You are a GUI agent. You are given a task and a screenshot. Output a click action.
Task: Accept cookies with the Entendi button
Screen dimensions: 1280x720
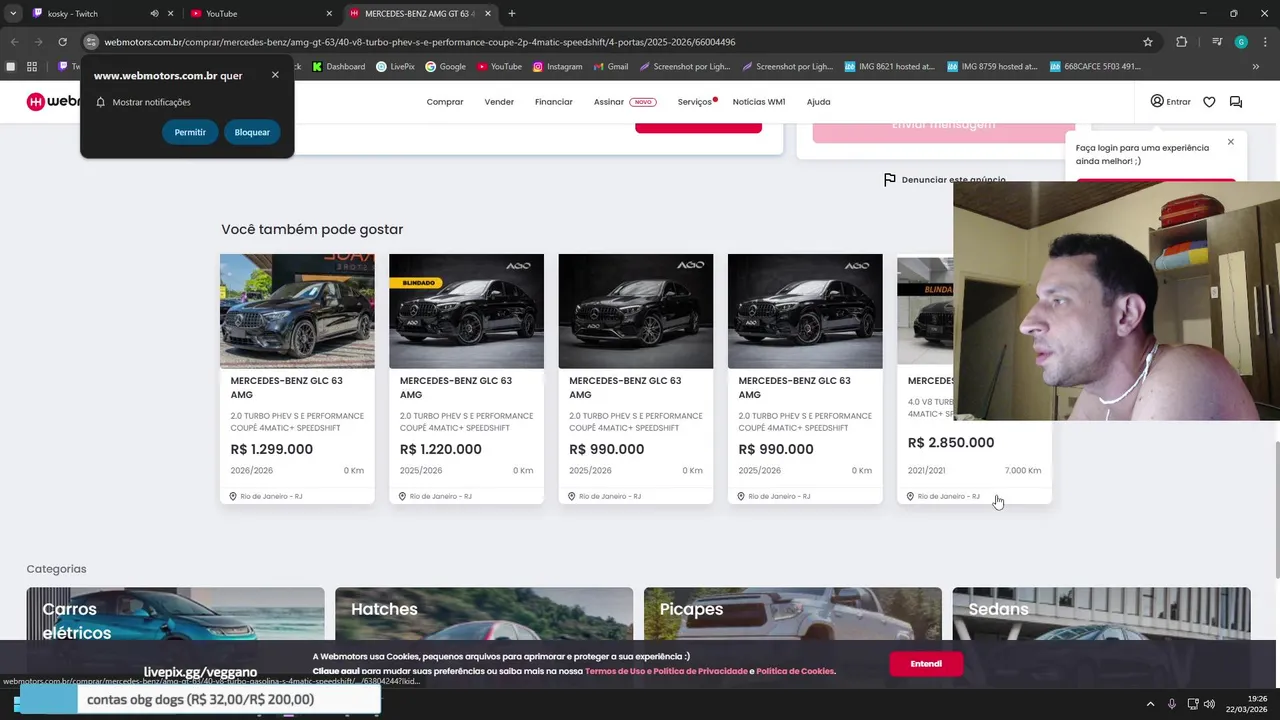(x=926, y=664)
